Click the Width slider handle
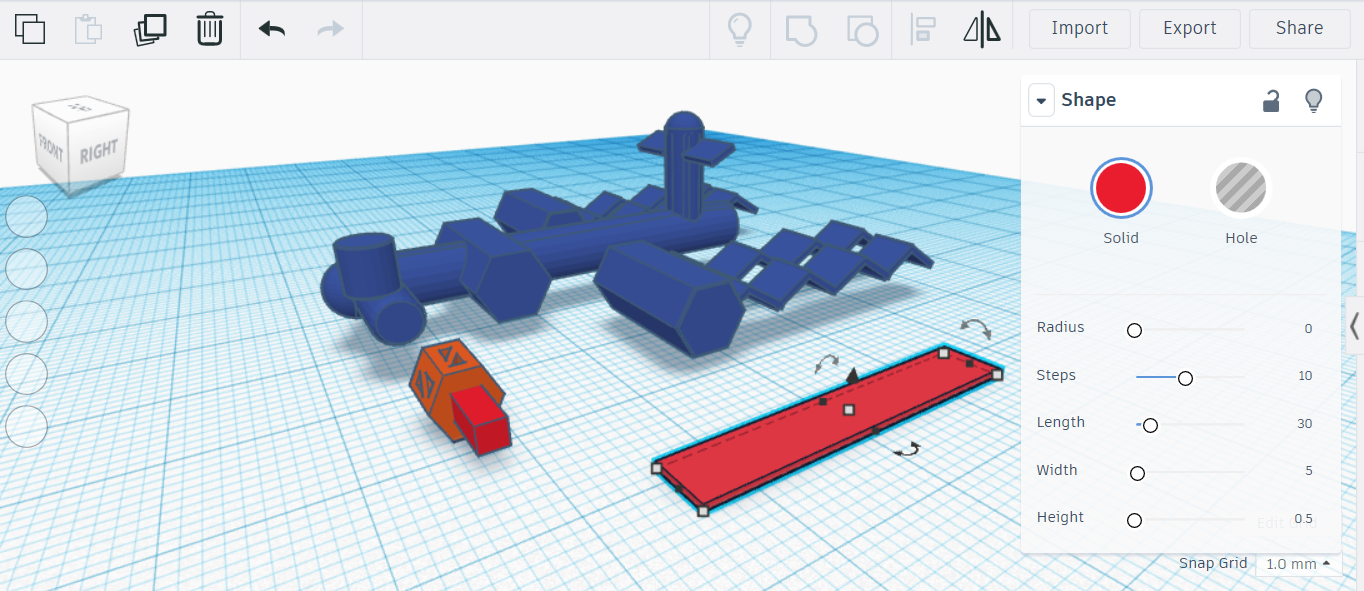The width and height of the screenshot is (1364, 591). pos(1137,473)
